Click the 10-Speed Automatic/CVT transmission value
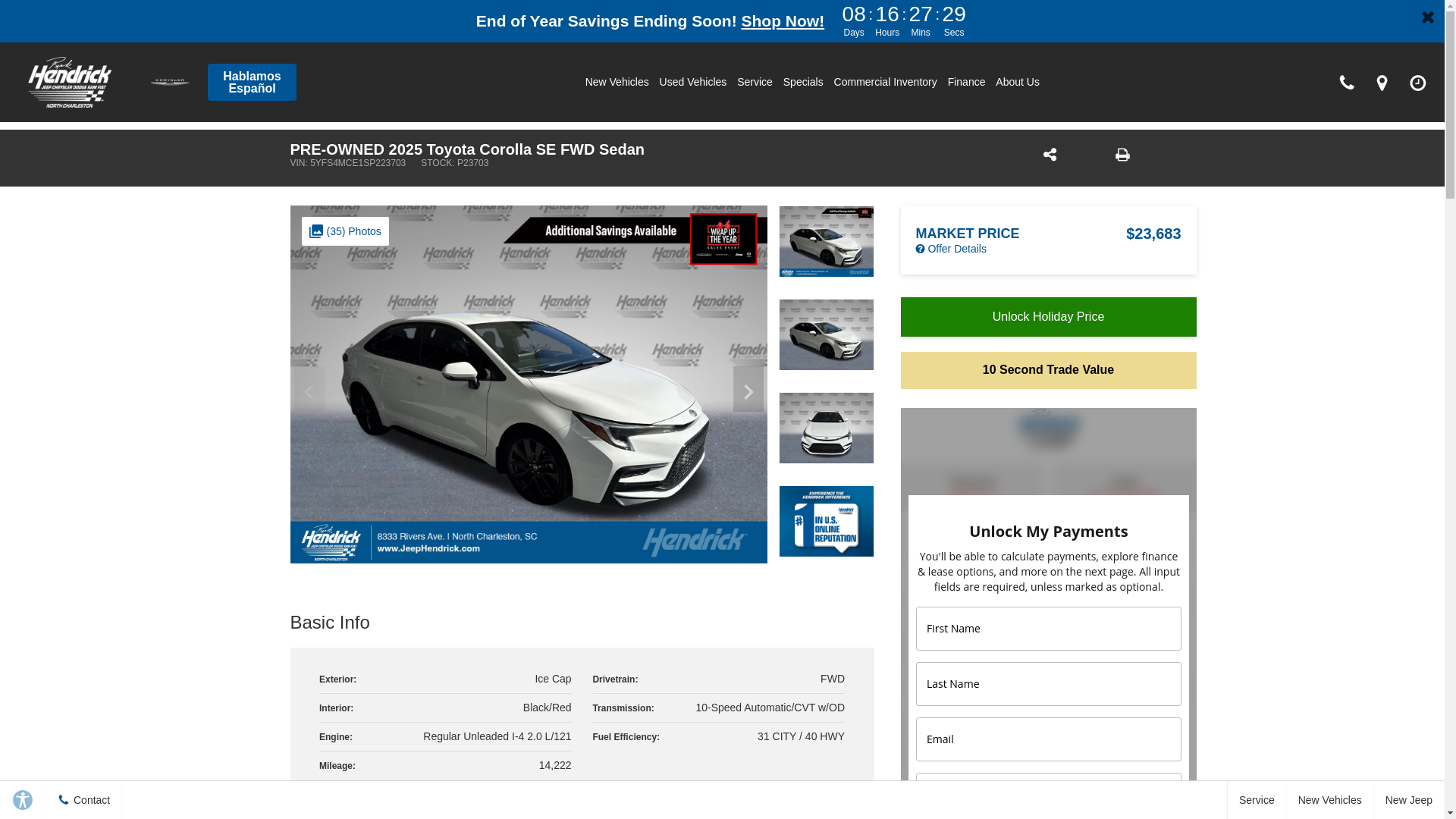 pos(770,708)
